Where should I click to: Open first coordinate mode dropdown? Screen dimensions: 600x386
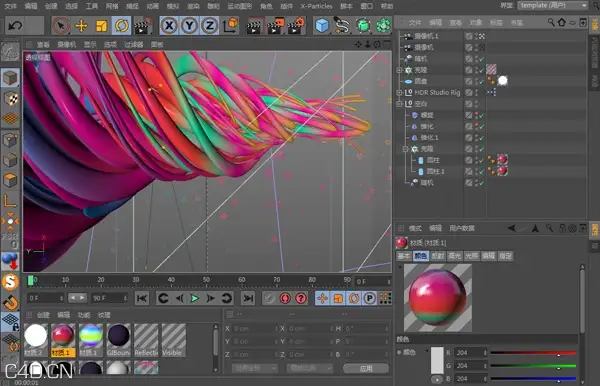[x=254, y=368]
